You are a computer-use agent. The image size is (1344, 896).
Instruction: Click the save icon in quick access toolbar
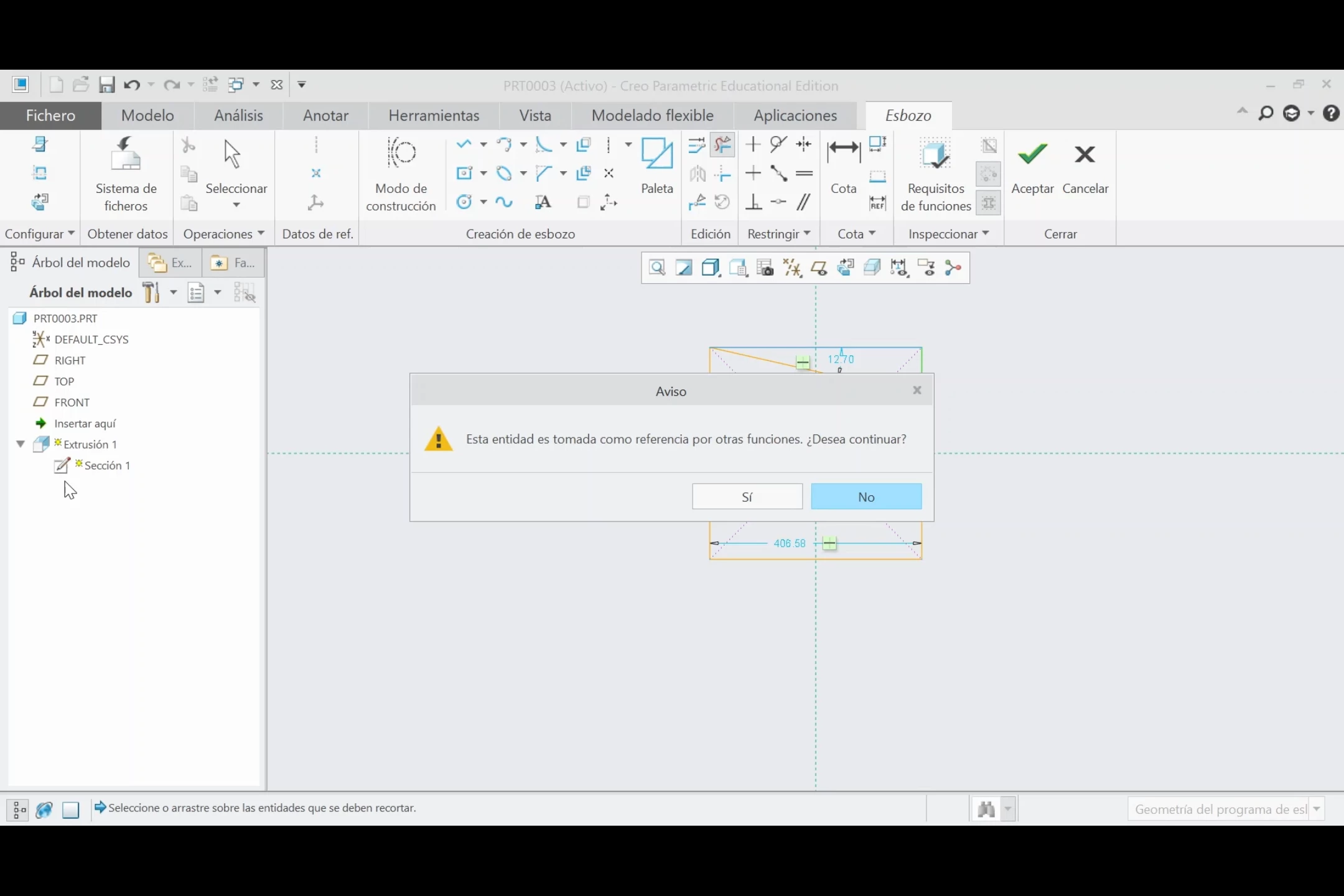pyautogui.click(x=107, y=85)
